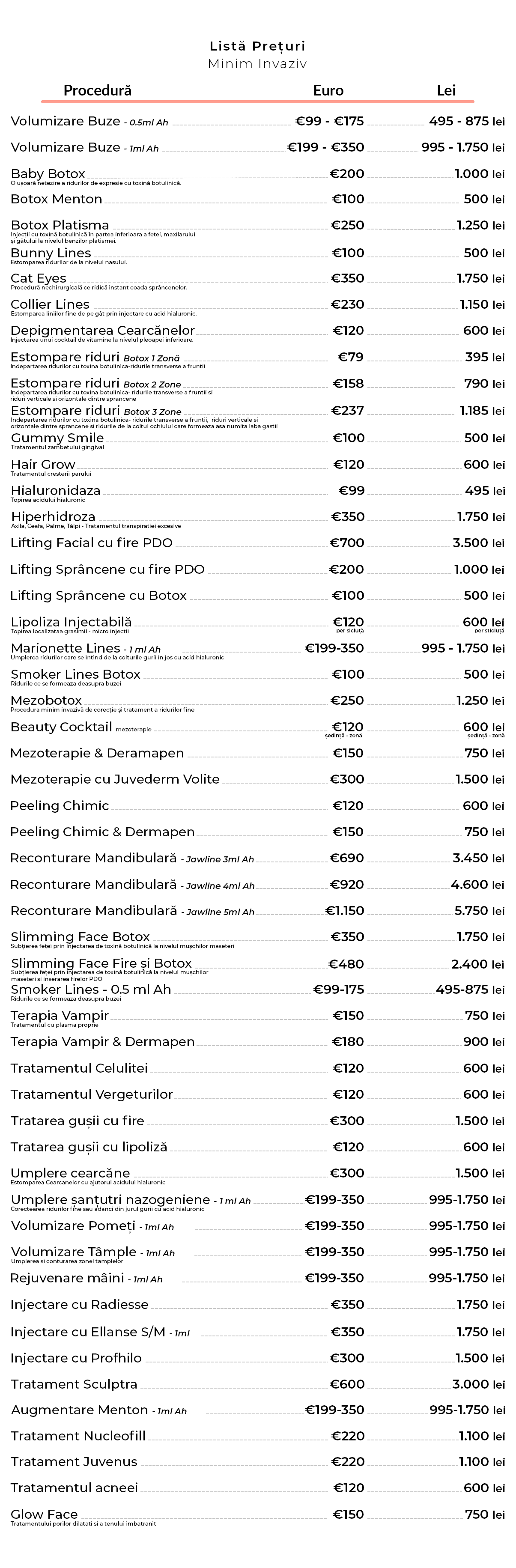Click the 'Lei' column header

[446, 91]
